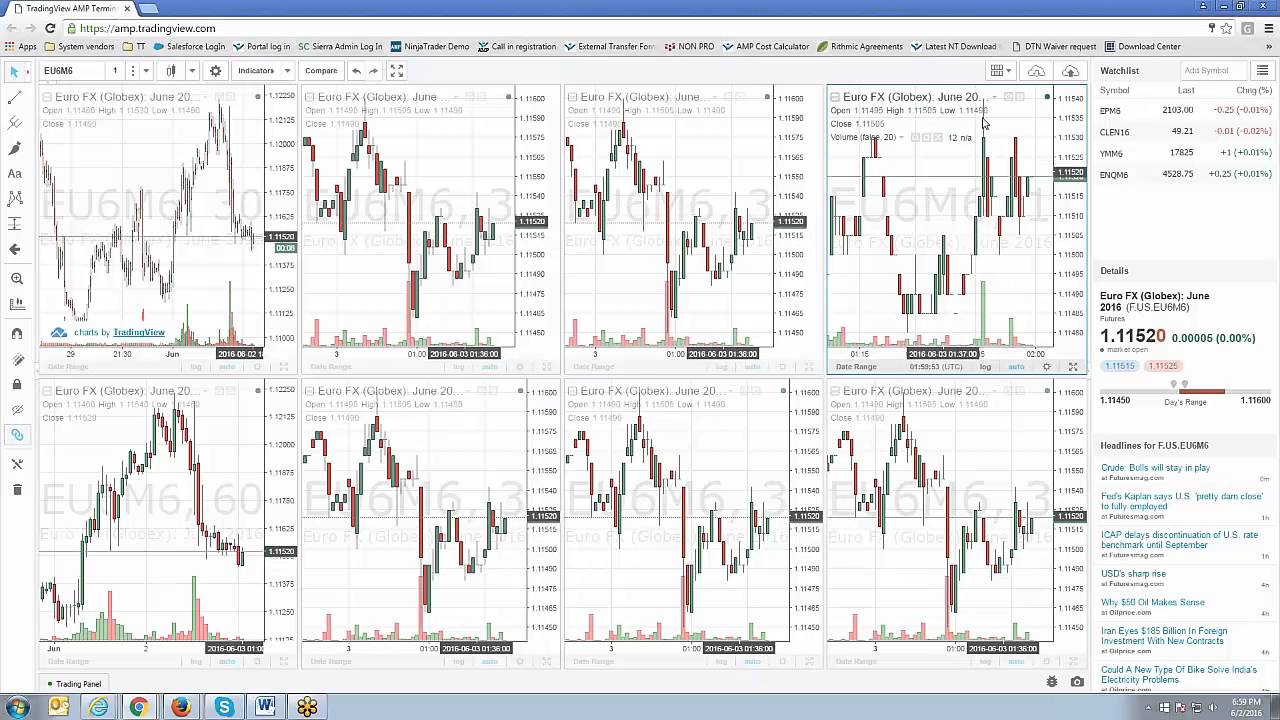Screen dimensions: 1280x720
Task: Open headline 'USD's sharp rise'
Action: pos(1133,574)
